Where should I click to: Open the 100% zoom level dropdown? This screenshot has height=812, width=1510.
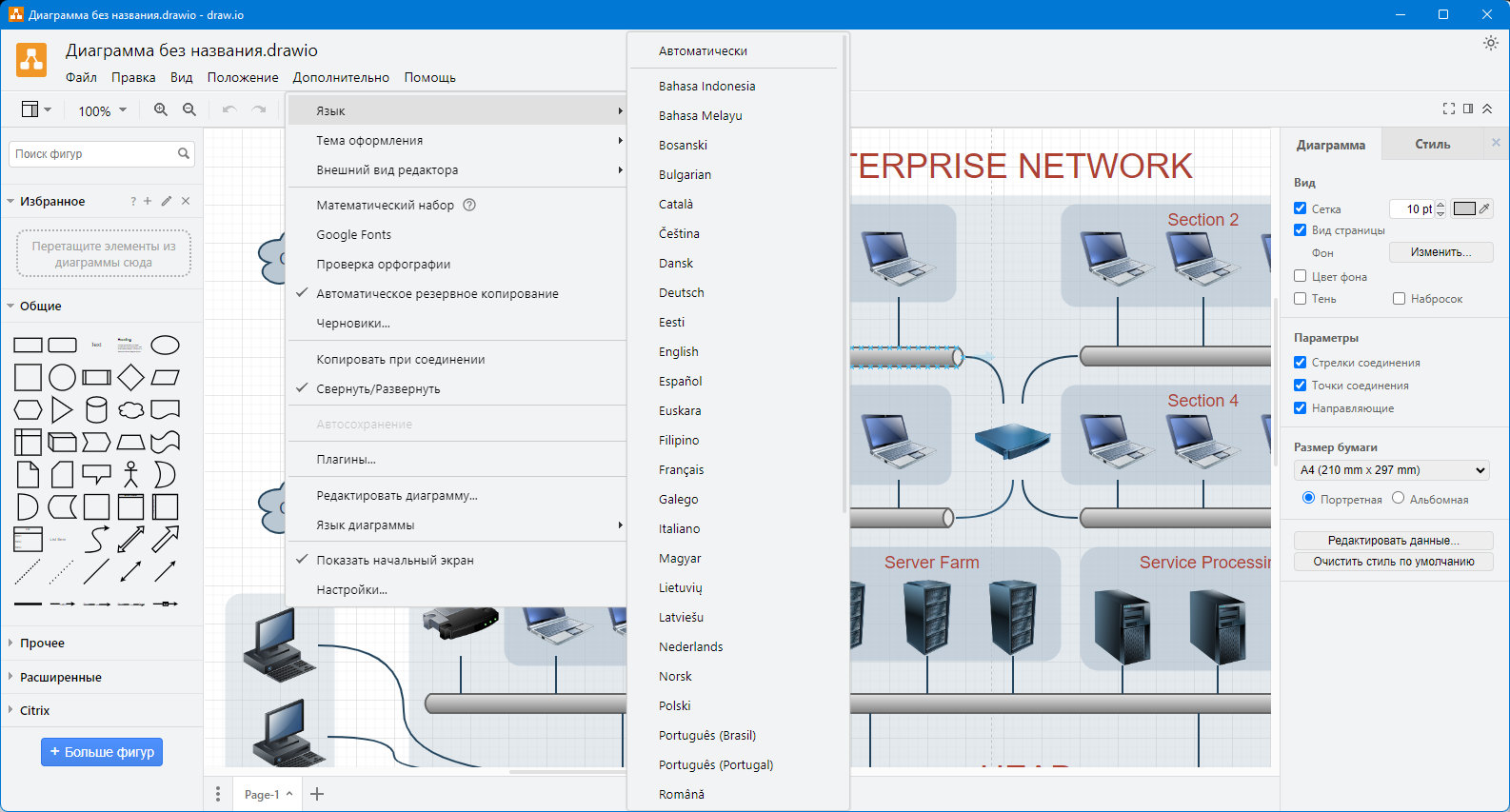pos(102,110)
